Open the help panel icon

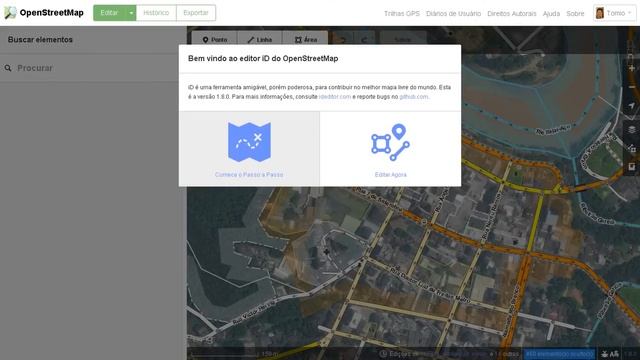click(631, 167)
